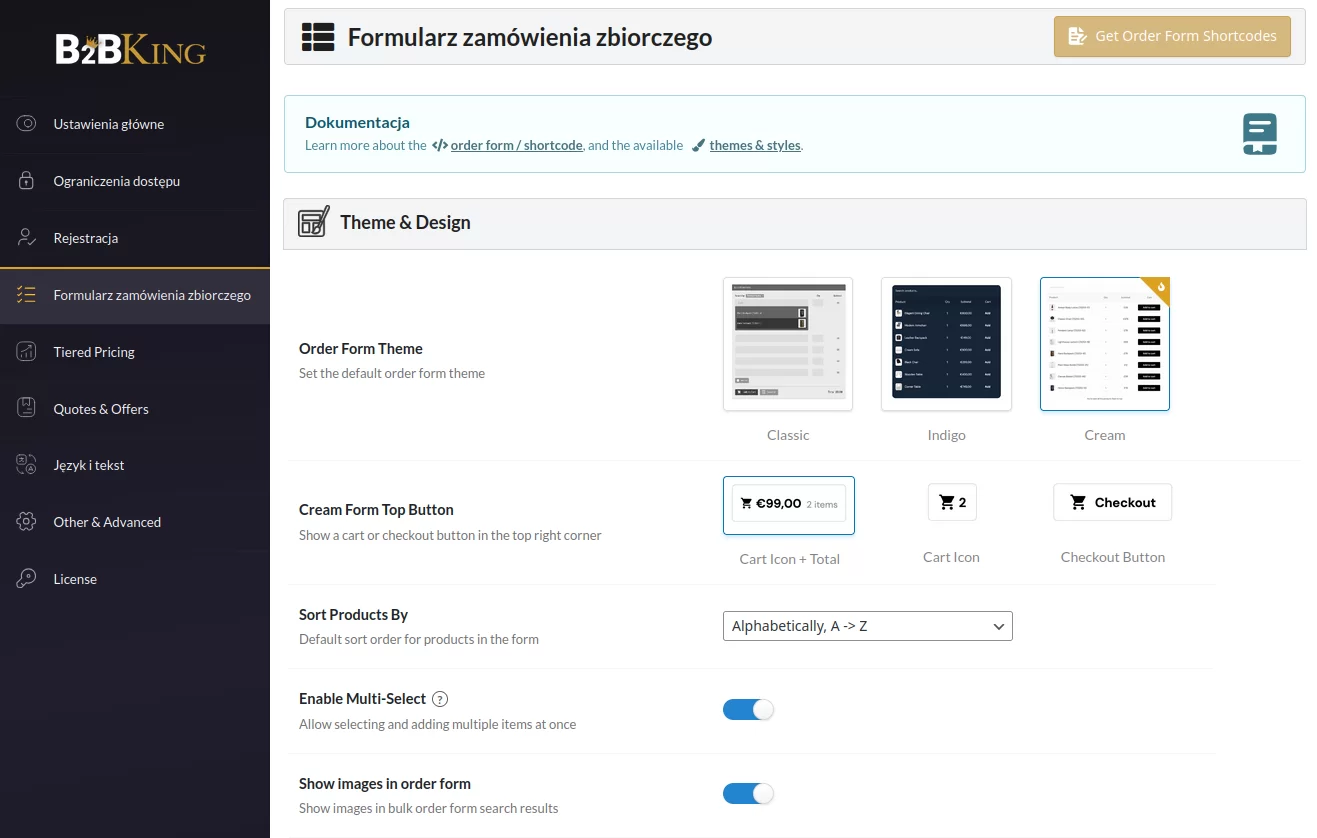
Task: Click the eye icon beside Ustawienia główne
Action: point(27,124)
